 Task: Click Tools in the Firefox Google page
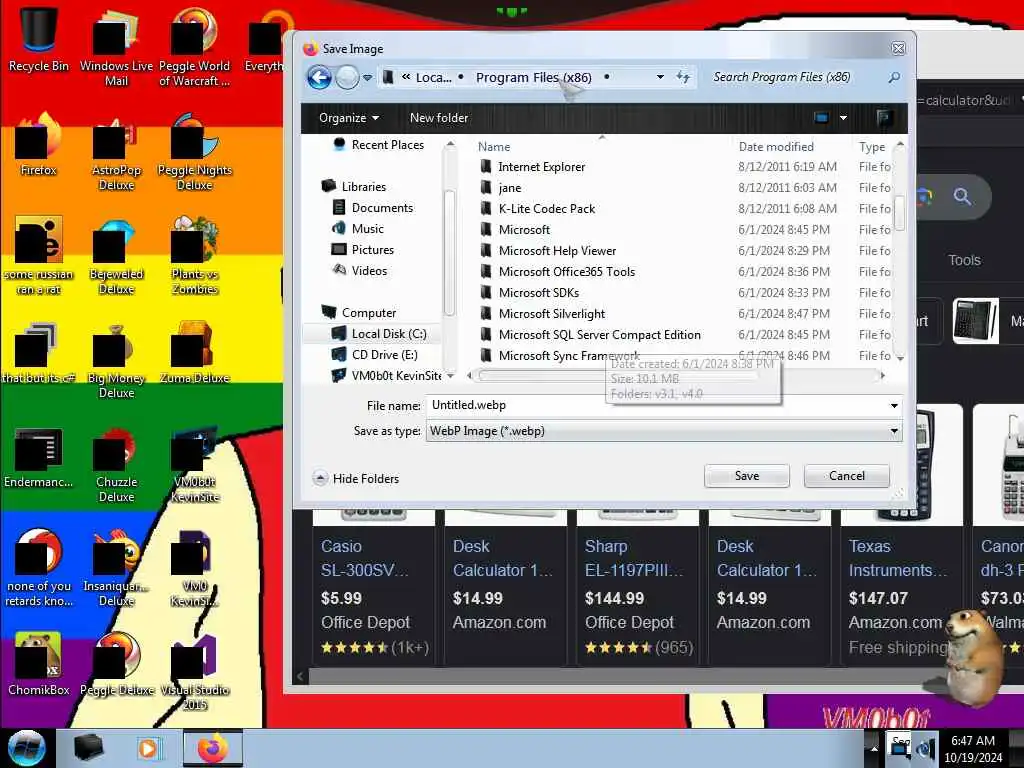click(x=964, y=260)
